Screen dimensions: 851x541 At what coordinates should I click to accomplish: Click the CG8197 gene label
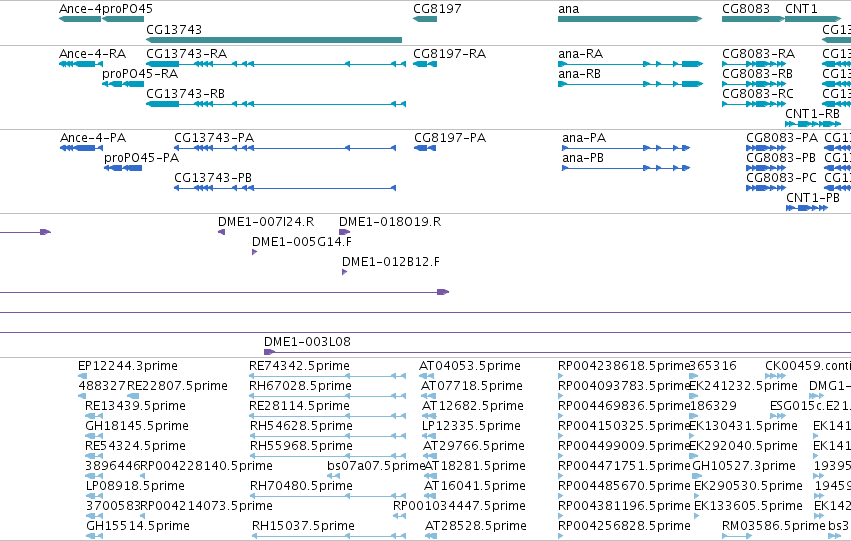click(x=437, y=9)
